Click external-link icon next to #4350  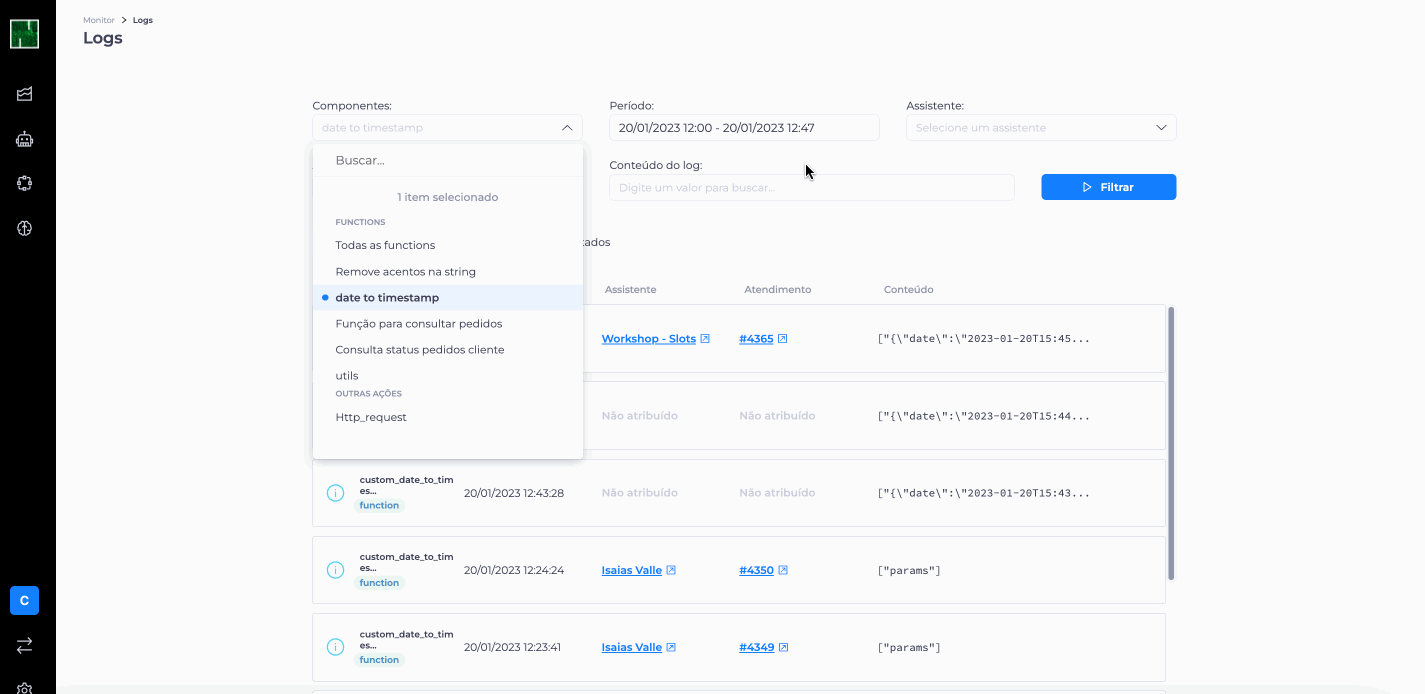[x=783, y=571]
